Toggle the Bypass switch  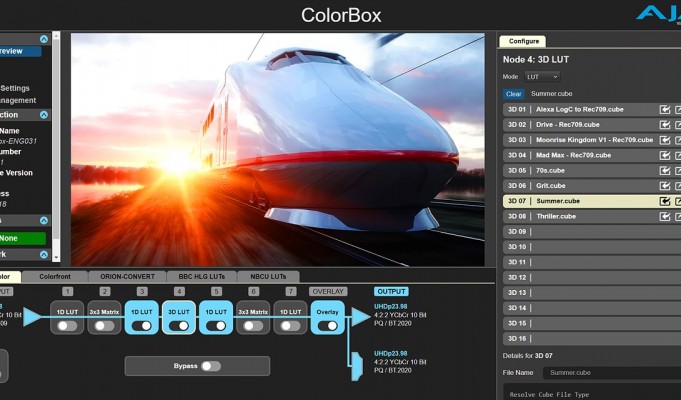pyautogui.click(x=211, y=366)
